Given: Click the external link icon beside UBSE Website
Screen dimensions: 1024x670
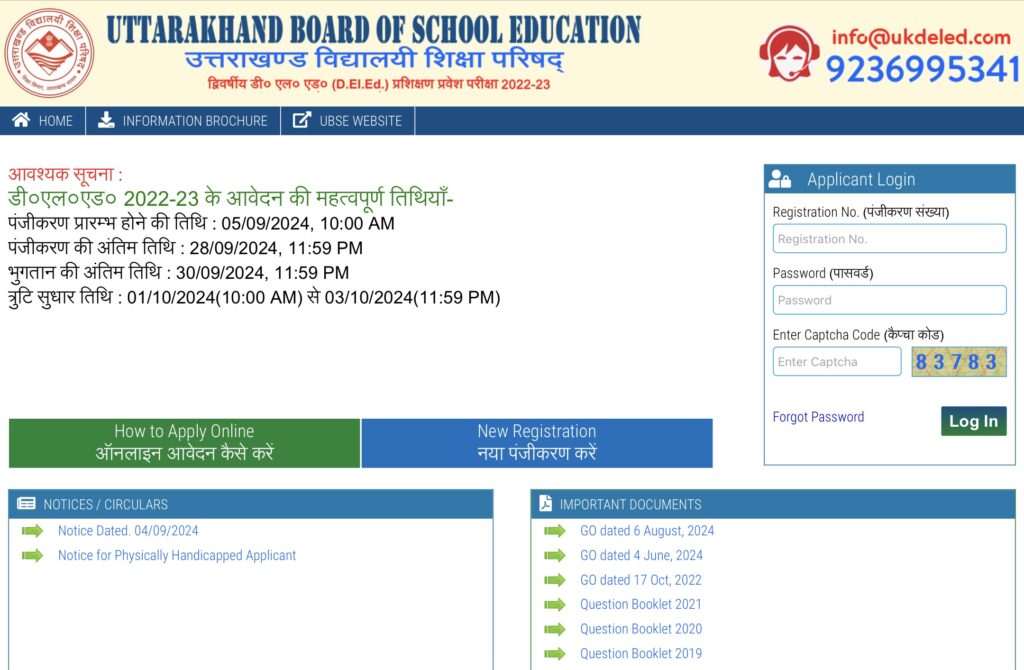Looking at the screenshot, I should [301, 120].
